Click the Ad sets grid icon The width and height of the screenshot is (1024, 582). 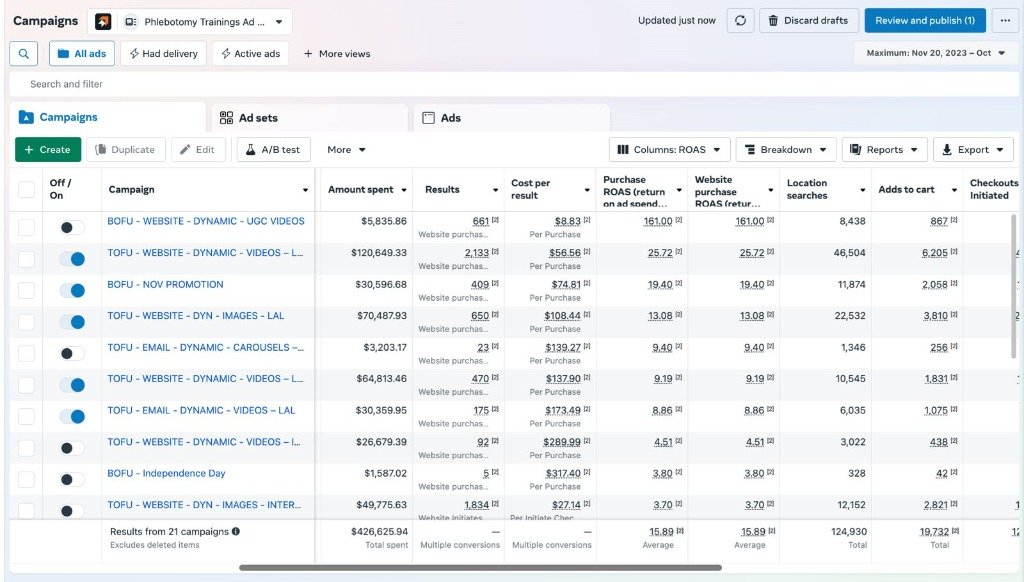tap(226, 118)
